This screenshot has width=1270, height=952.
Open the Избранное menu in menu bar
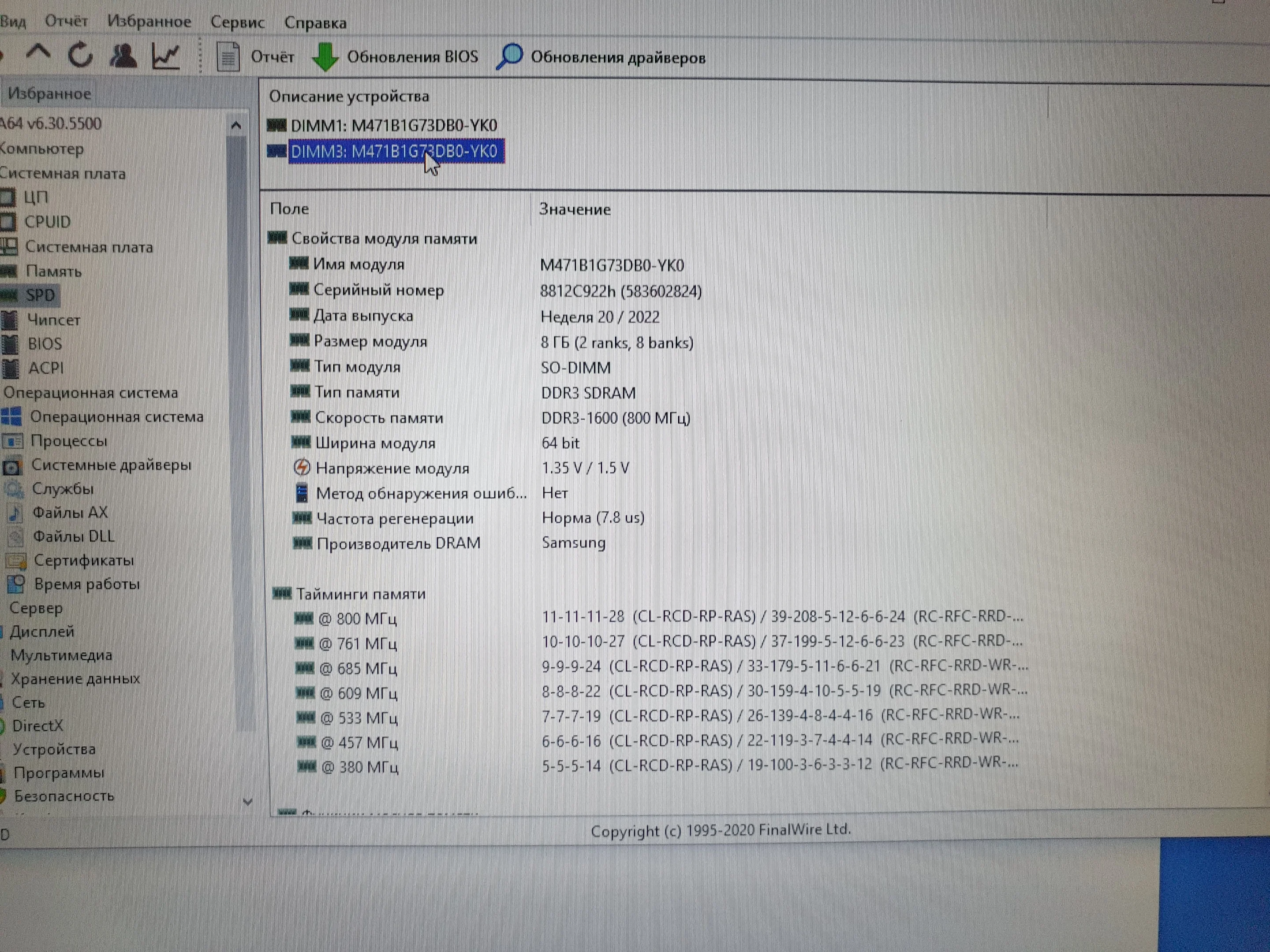(x=149, y=22)
